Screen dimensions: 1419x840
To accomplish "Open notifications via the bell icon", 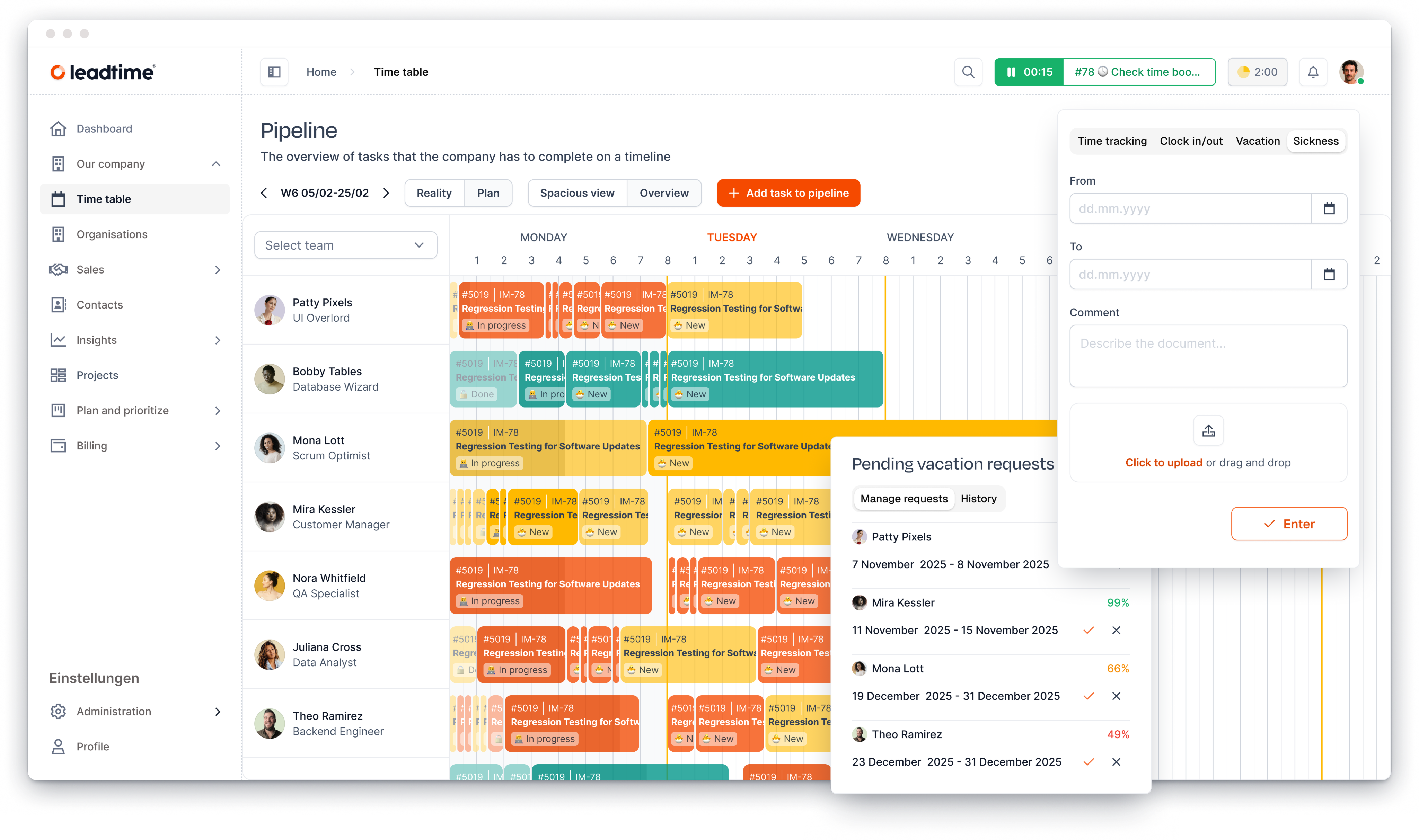I will [1313, 72].
